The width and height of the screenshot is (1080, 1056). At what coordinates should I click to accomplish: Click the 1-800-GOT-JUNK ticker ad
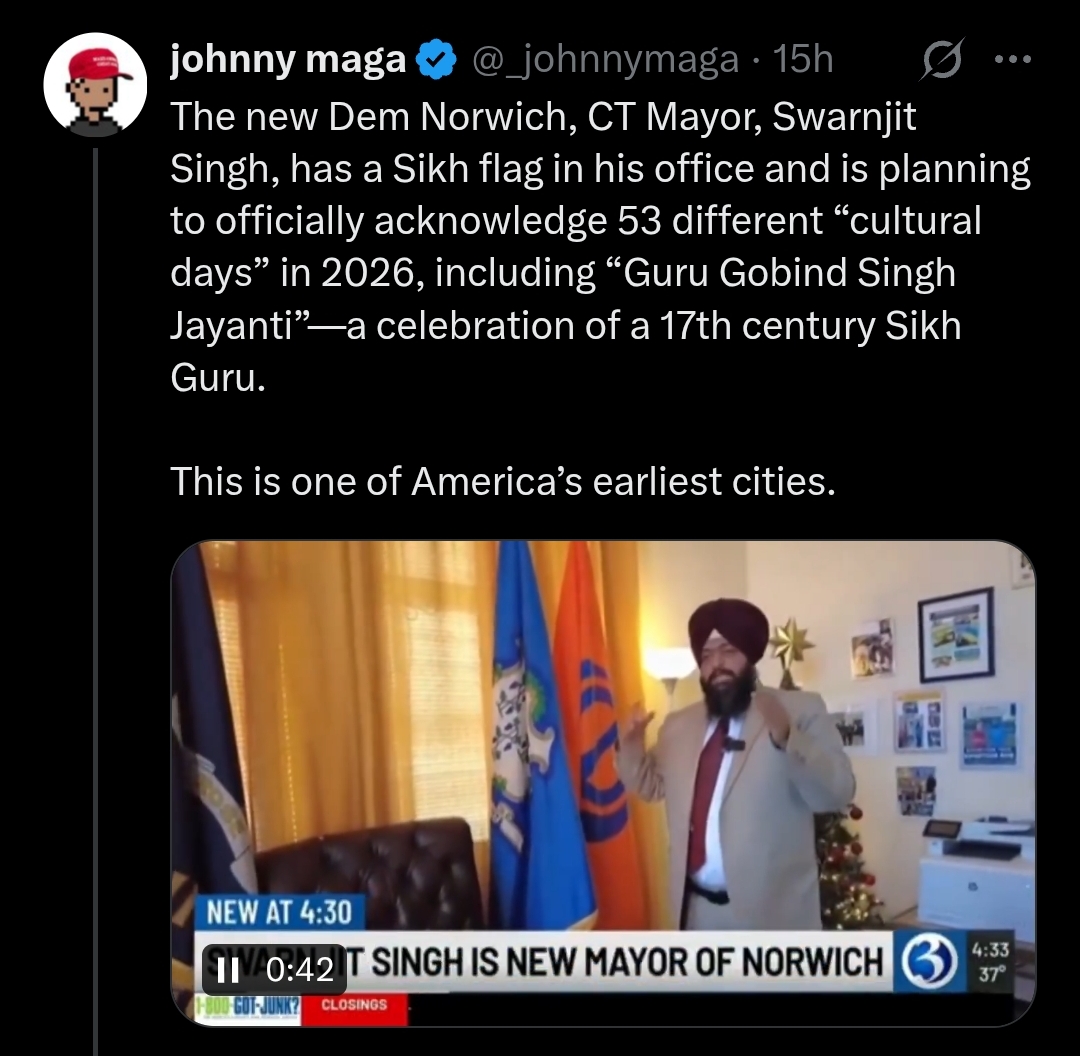click(248, 1006)
